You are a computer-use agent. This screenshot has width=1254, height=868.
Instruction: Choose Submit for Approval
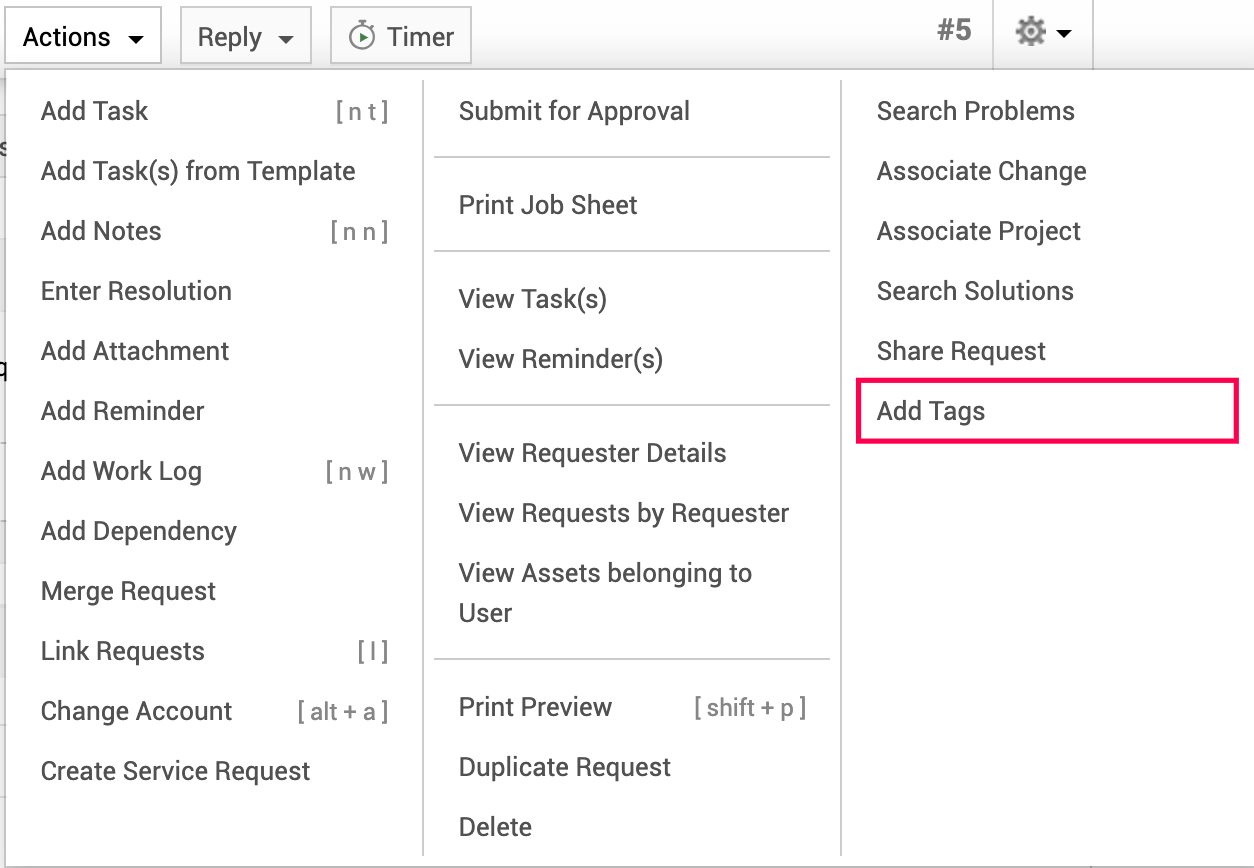pyautogui.click(x=574, y=111)
